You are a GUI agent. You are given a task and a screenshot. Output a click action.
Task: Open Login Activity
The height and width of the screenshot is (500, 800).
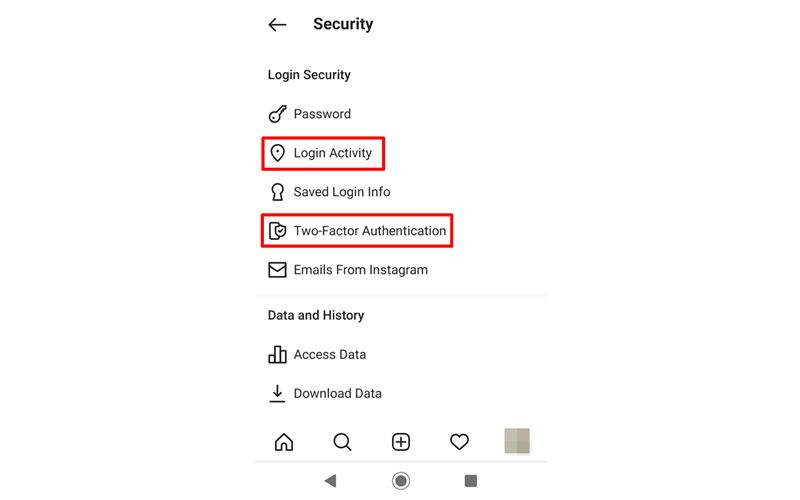click(333, 153)
